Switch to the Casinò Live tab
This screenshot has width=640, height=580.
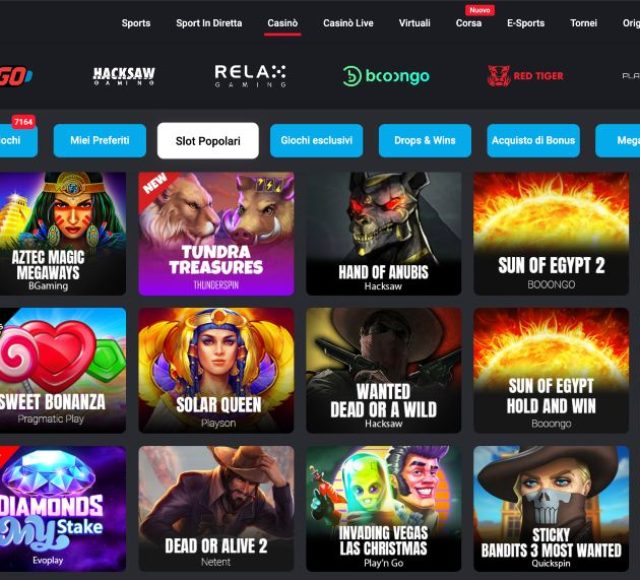348,23
